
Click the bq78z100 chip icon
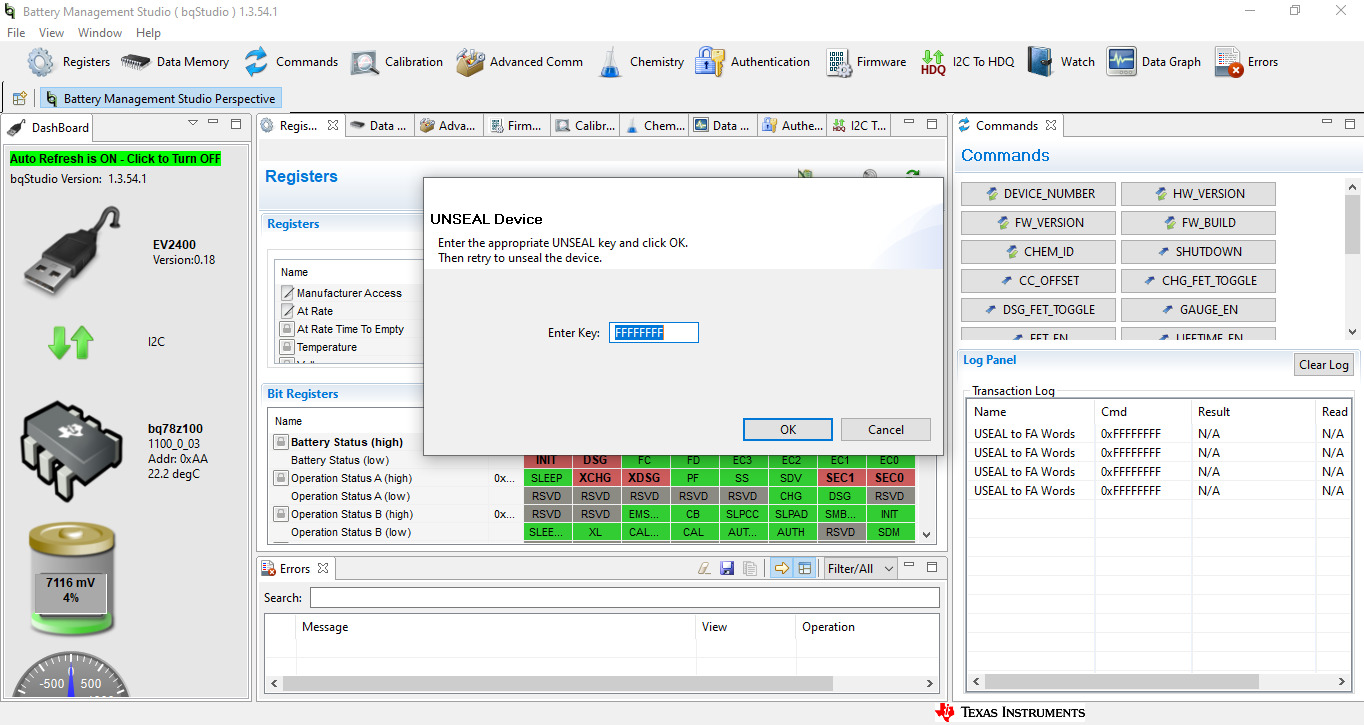(x=70, y=452)
